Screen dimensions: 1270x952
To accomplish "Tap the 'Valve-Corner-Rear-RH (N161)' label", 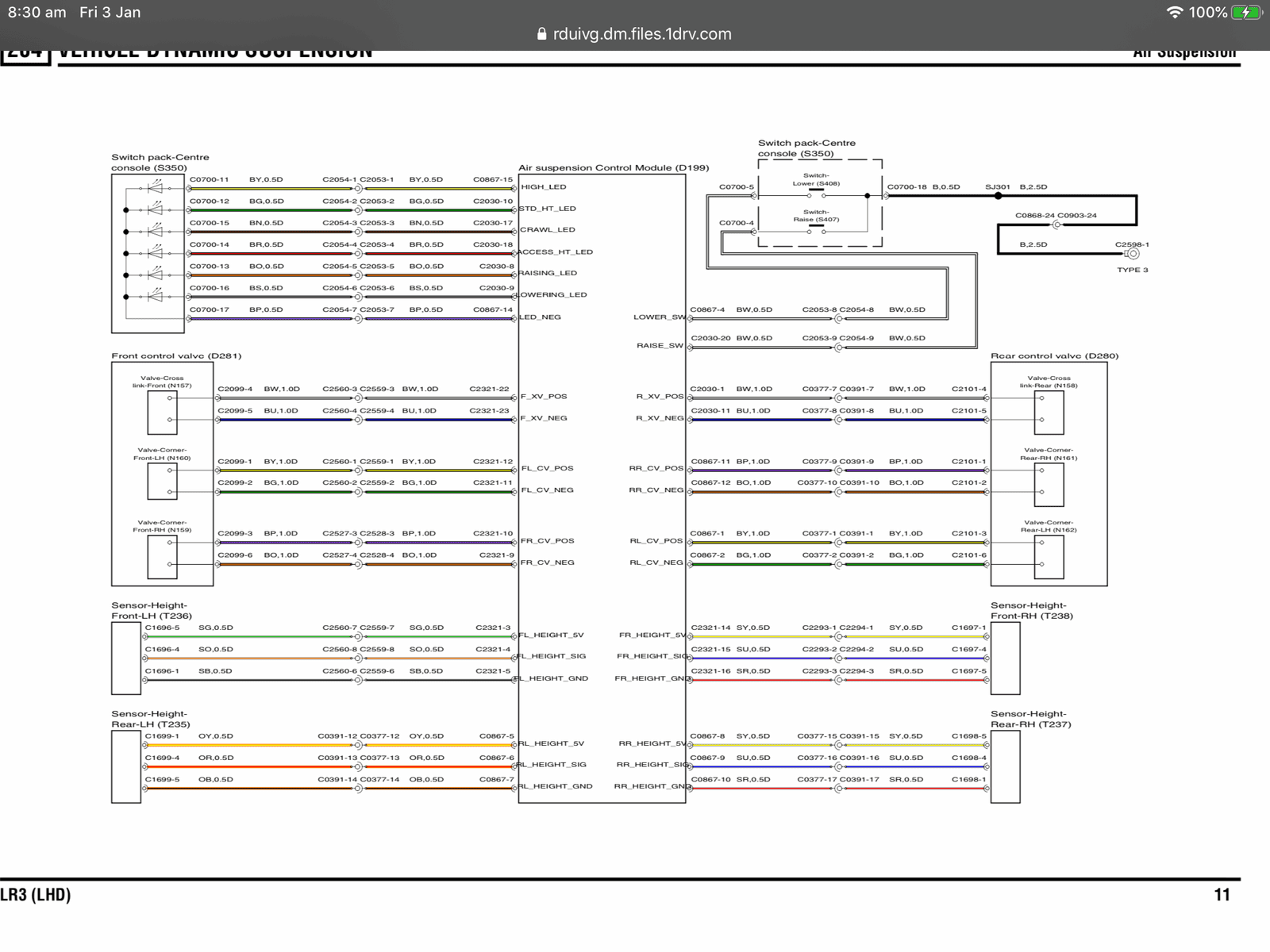I will (1049, 455).
